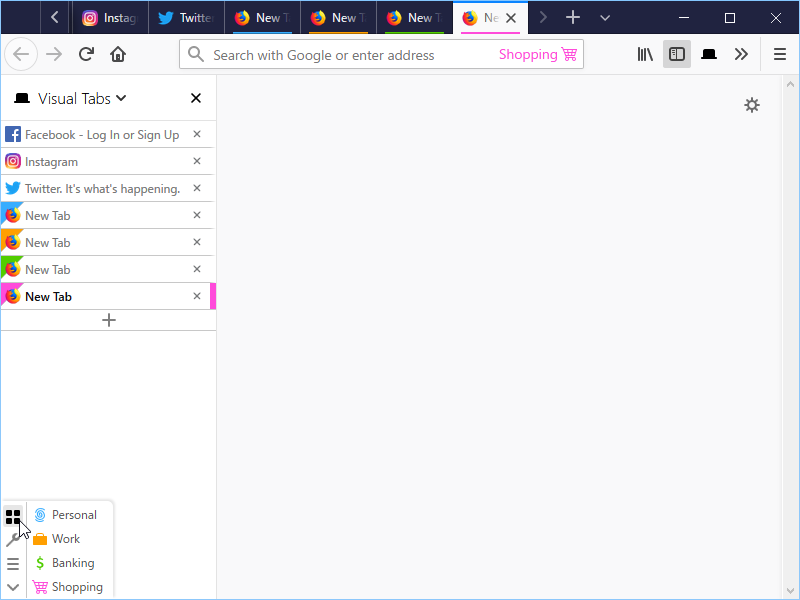This screenshot has width=800, height=600.
Task: Click the containers grid icon in sidebar
Action: coord(13,517)
